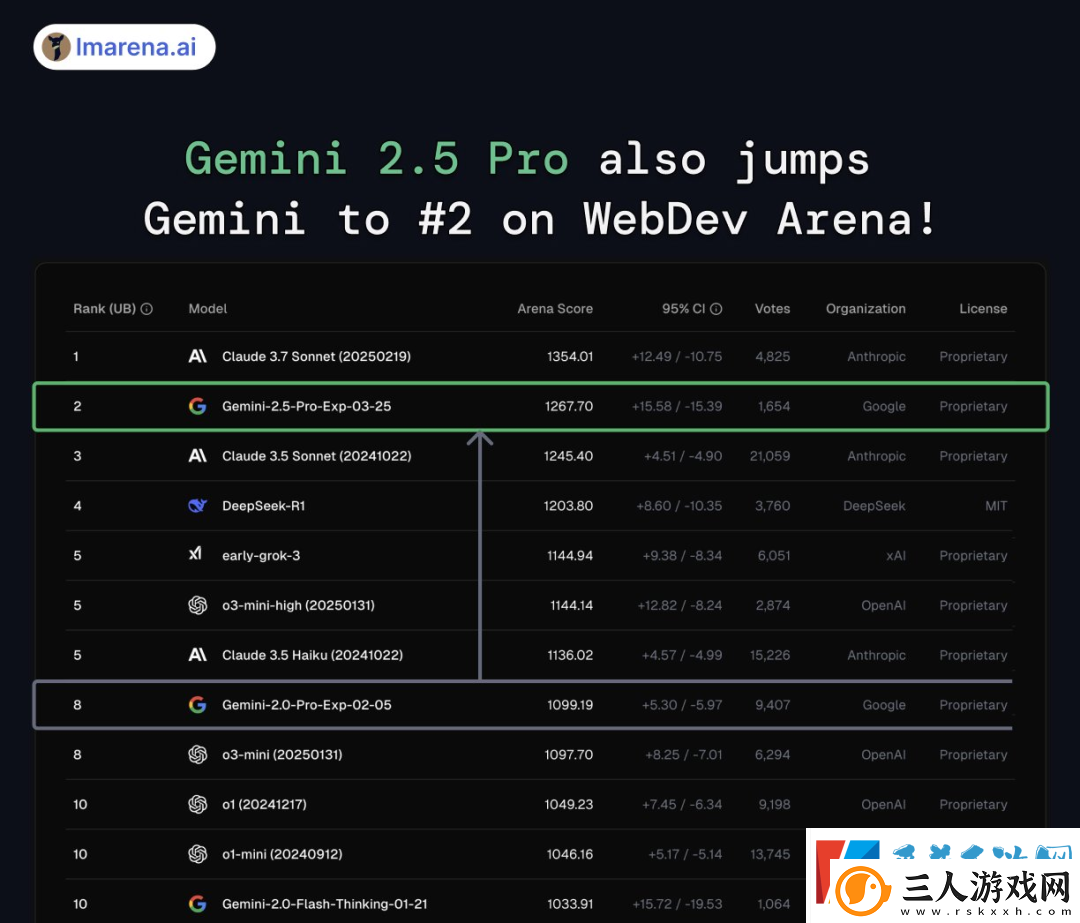Select the o1 (20241217) model name
The height and width of the screenshot is (923, 1080).
(264, 805)
